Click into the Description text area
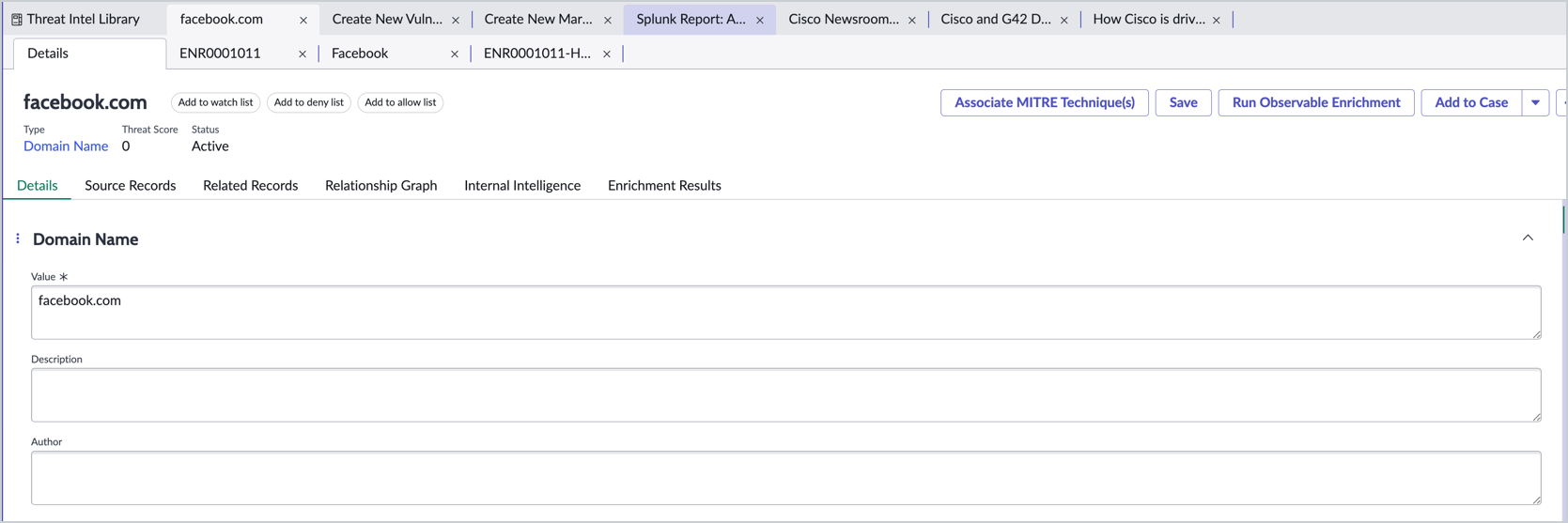 click(x=786, y=395)
